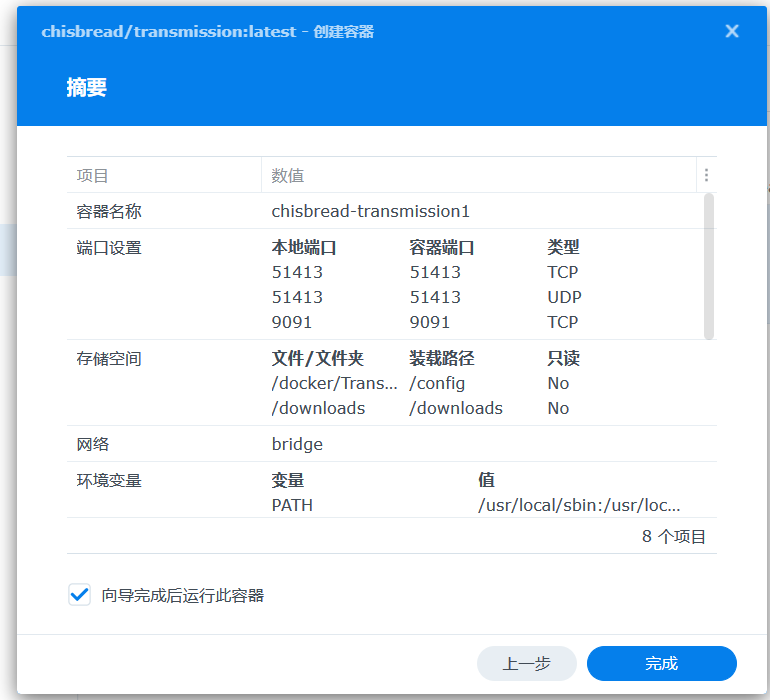770x700 pixels.
Task: Click the 值 sub-header
Action: (486, 479)
